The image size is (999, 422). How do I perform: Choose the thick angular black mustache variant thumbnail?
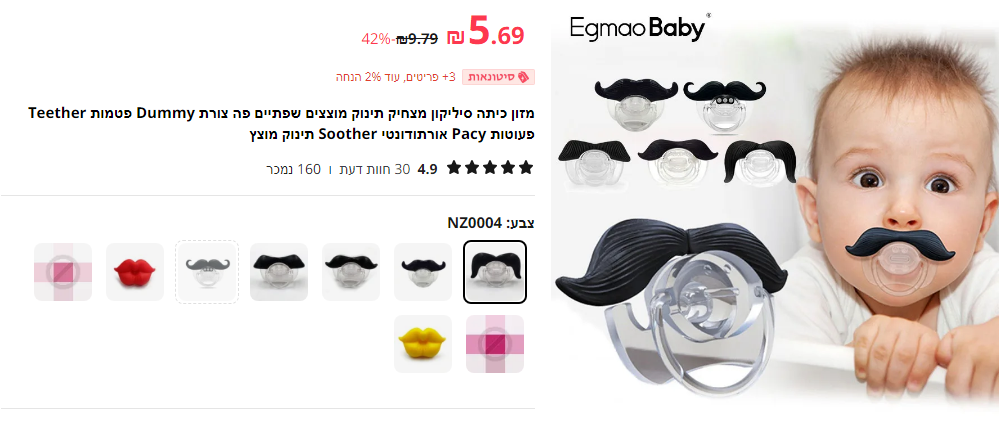[x=279, y=272]
